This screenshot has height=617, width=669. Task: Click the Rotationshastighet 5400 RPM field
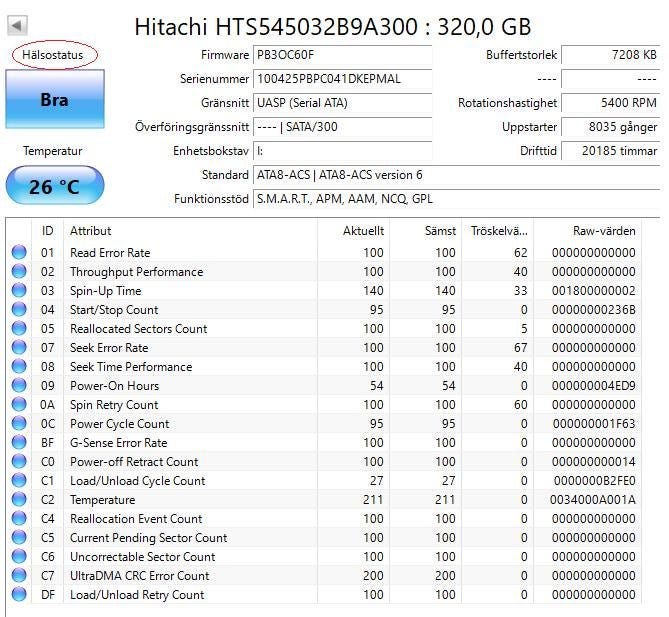tap(609, 103)
